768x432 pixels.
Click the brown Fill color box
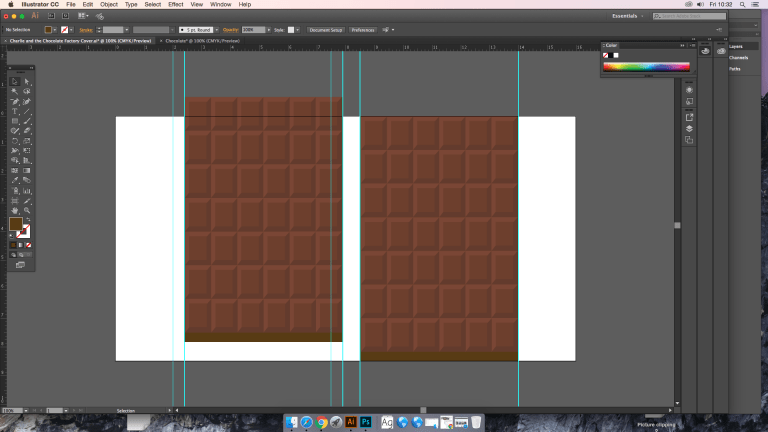tap(16, 225)
